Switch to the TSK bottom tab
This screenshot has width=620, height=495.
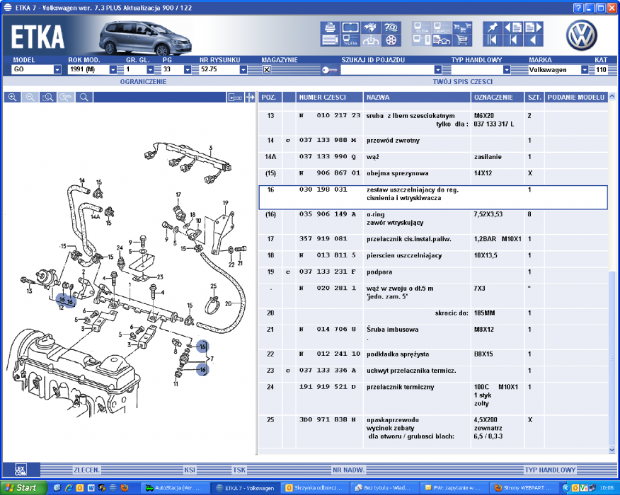(x=239, y=468)
